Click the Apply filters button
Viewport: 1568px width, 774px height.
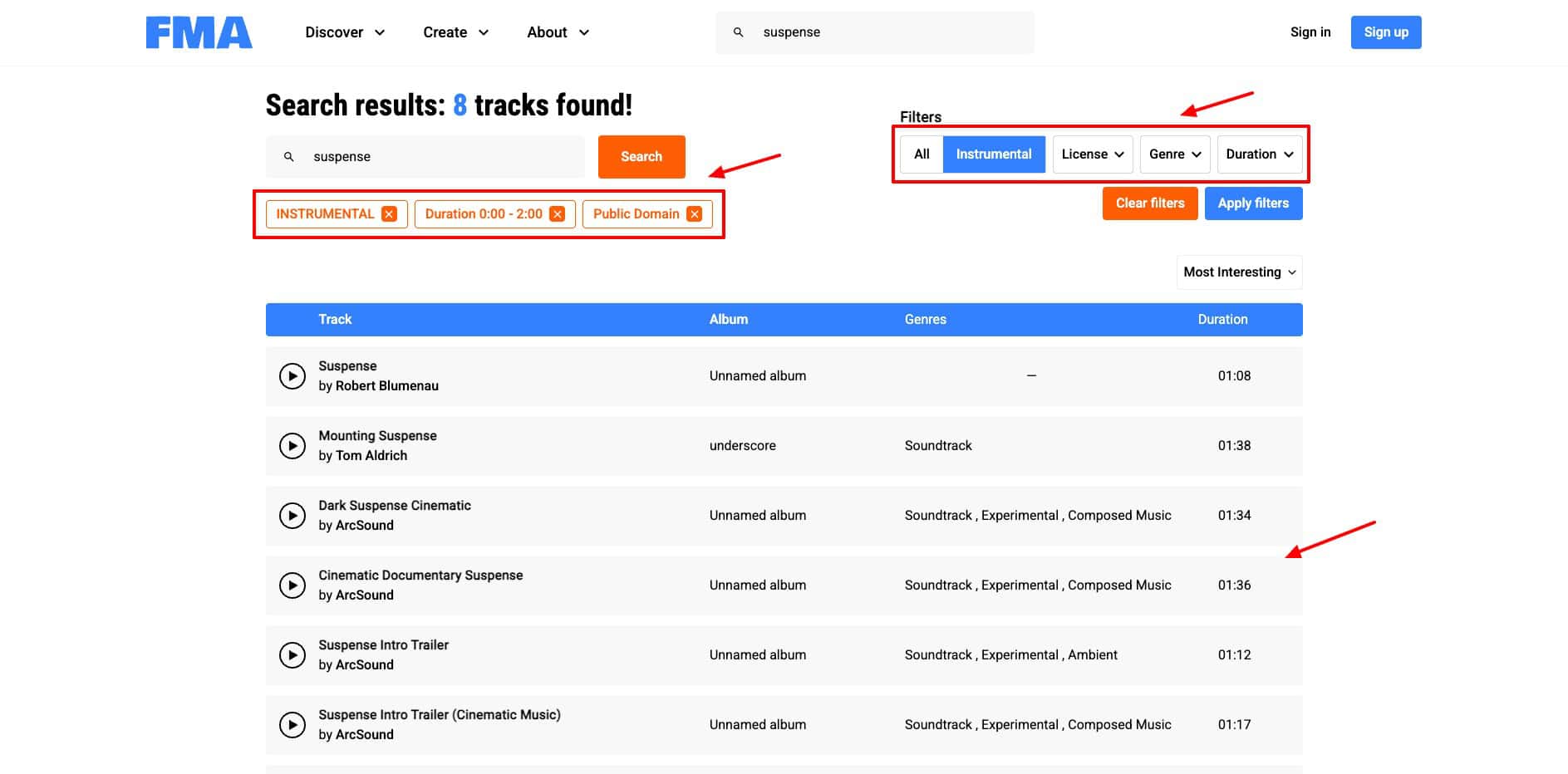(1253, 203)
